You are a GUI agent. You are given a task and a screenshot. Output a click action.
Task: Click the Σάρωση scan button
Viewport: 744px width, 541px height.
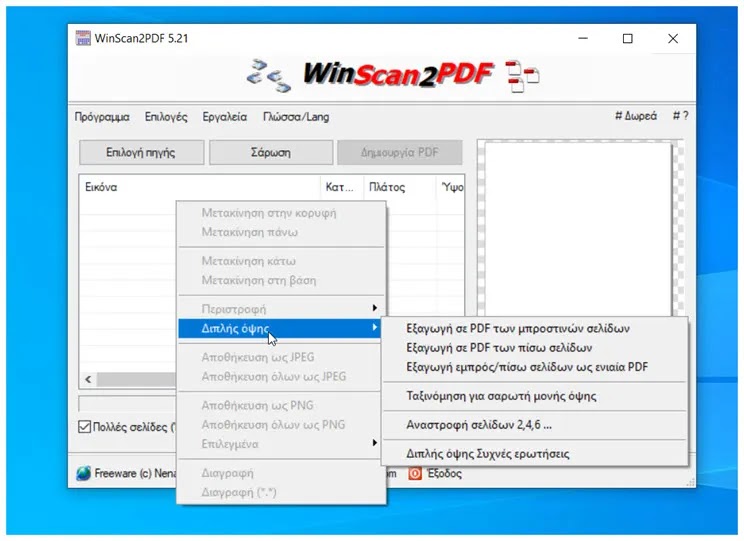271,152
